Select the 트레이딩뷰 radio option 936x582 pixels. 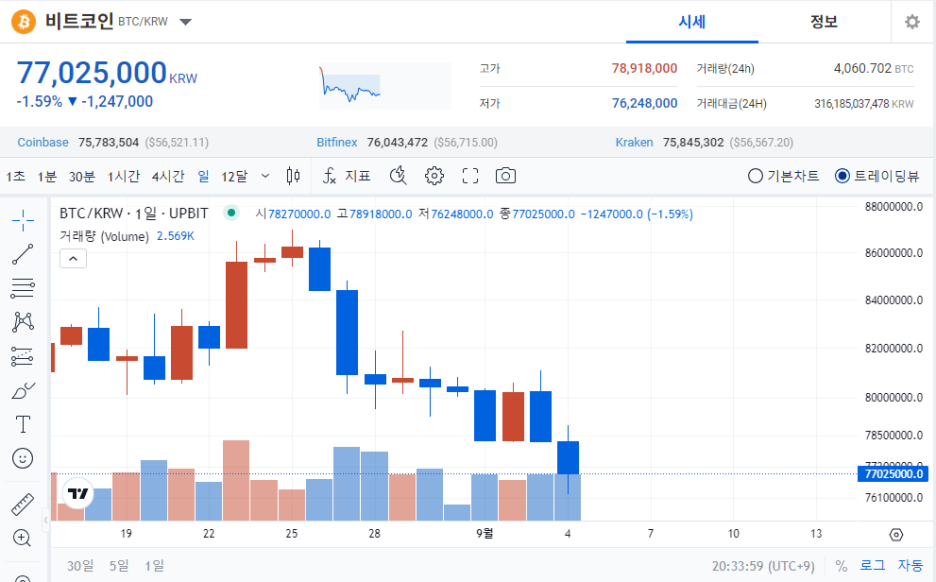(x=877, y=175)
